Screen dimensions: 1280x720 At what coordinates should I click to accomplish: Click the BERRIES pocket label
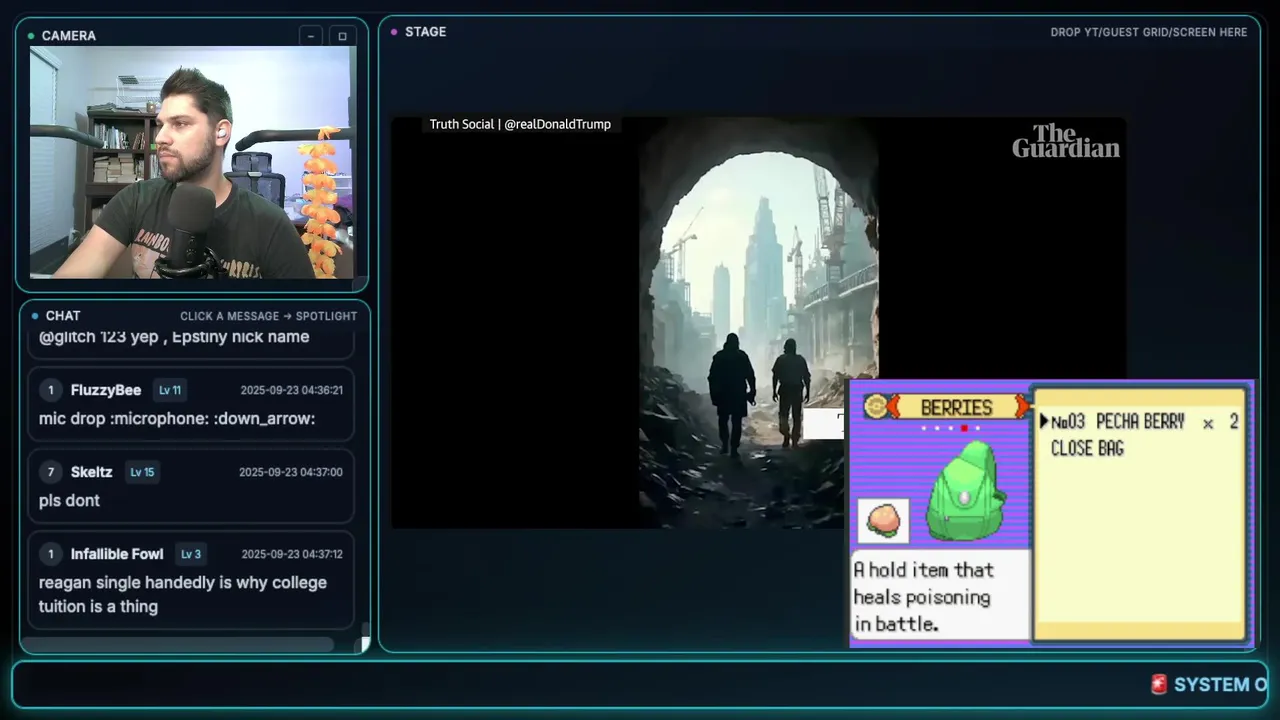956,407
